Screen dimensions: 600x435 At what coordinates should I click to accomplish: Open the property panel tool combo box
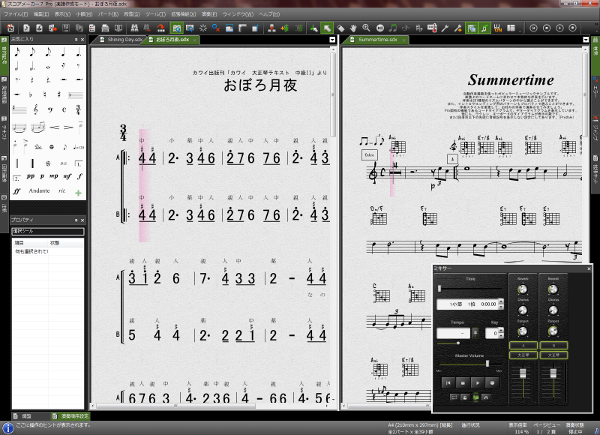(x=47, y=231)
